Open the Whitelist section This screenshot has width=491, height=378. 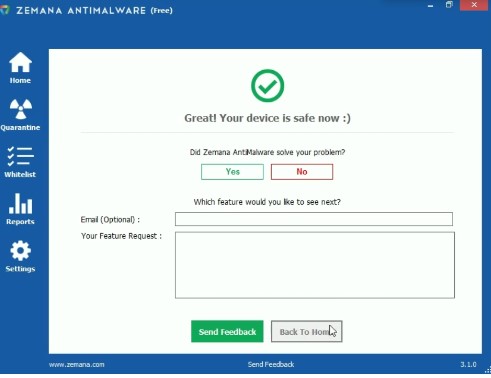(x=20, y=162)
